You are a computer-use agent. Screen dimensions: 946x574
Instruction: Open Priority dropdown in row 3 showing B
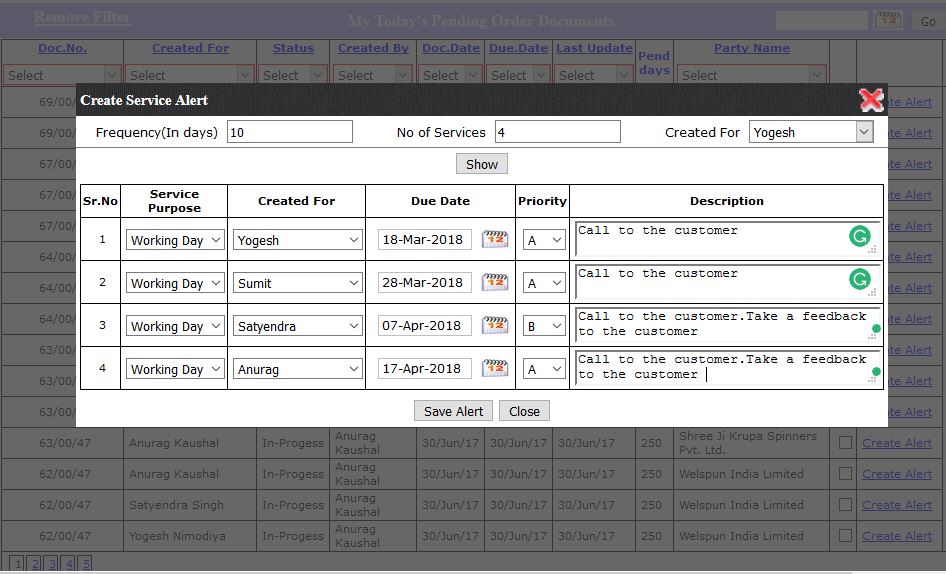(544, 326)
